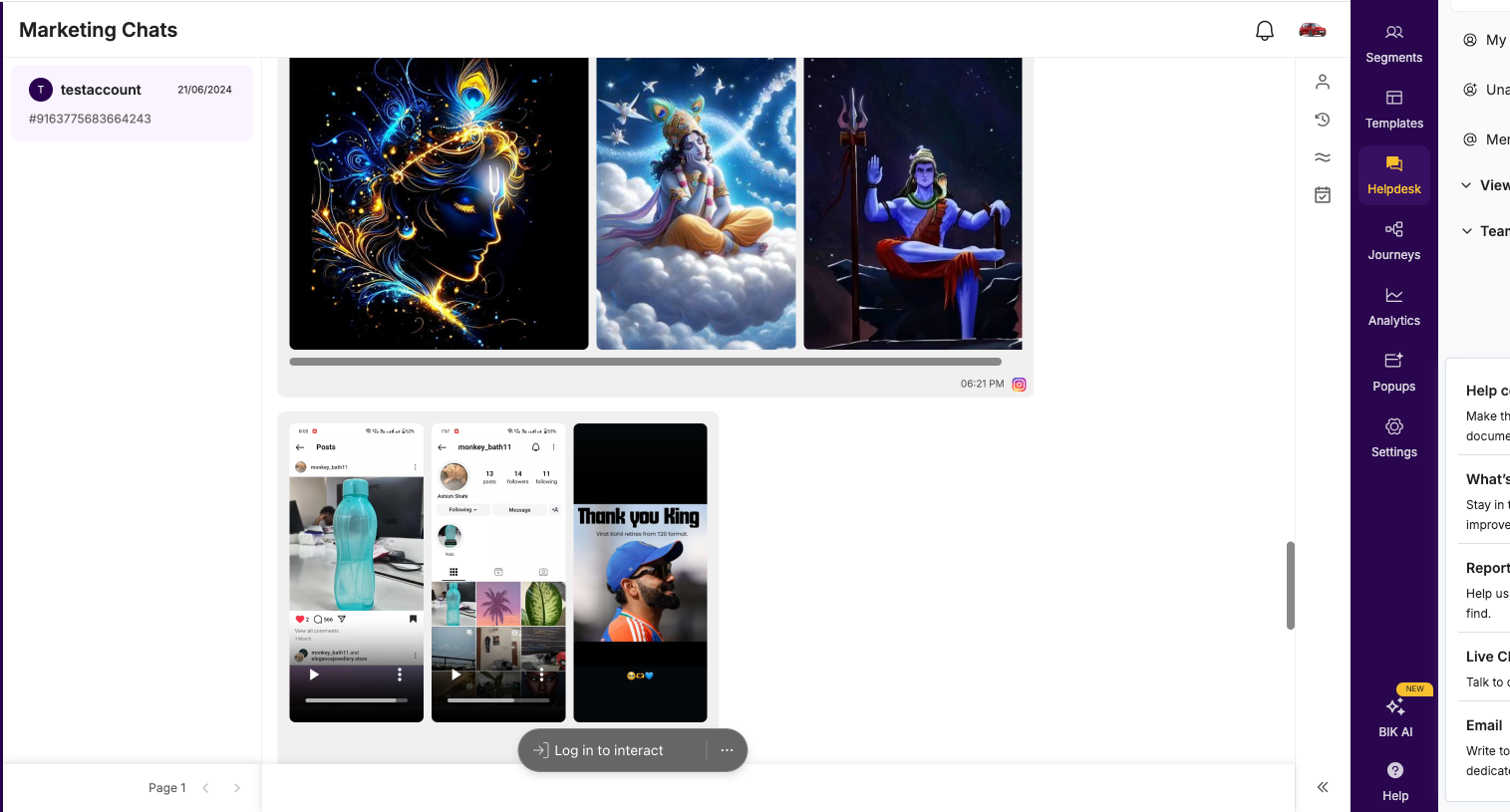This screenshot has width=1510, height=812.
Task: Click the vertical chat scrollbar
Action: pos(1290,585)
